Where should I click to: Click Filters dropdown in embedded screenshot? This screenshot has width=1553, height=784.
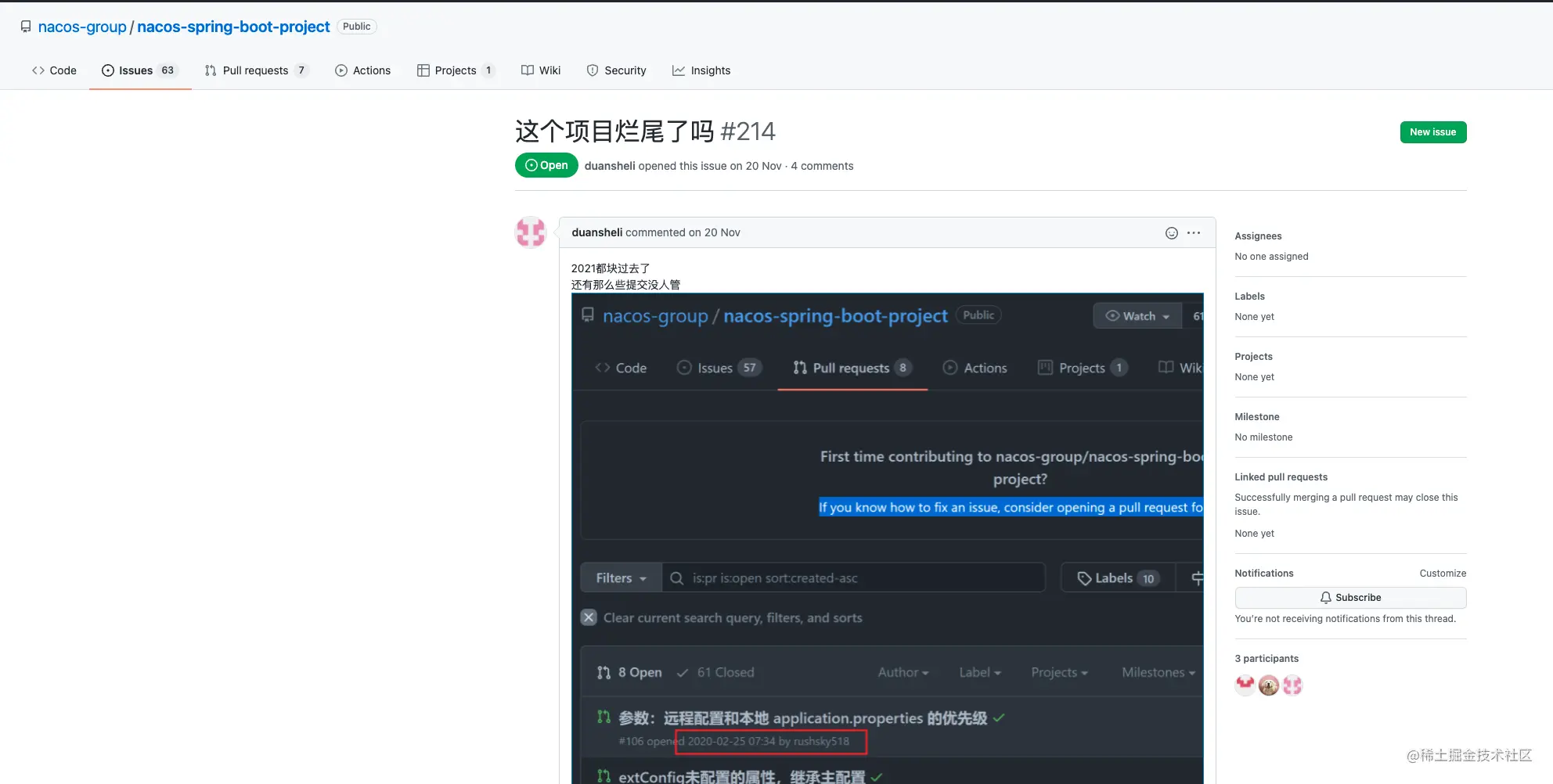tap(621, 578)
